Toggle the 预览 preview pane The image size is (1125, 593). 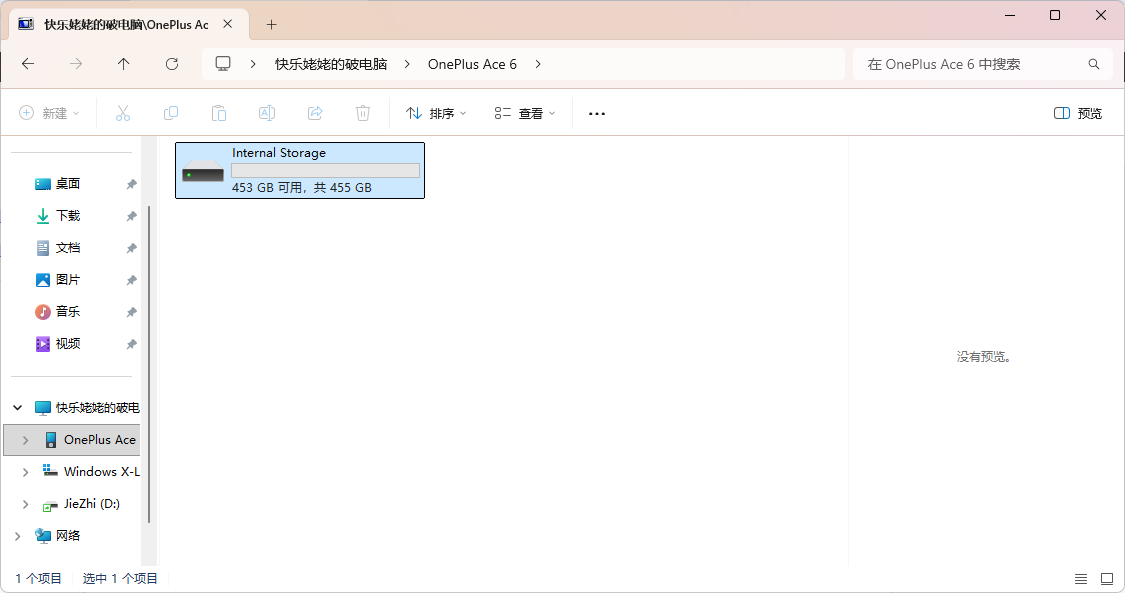[1078, 113]
